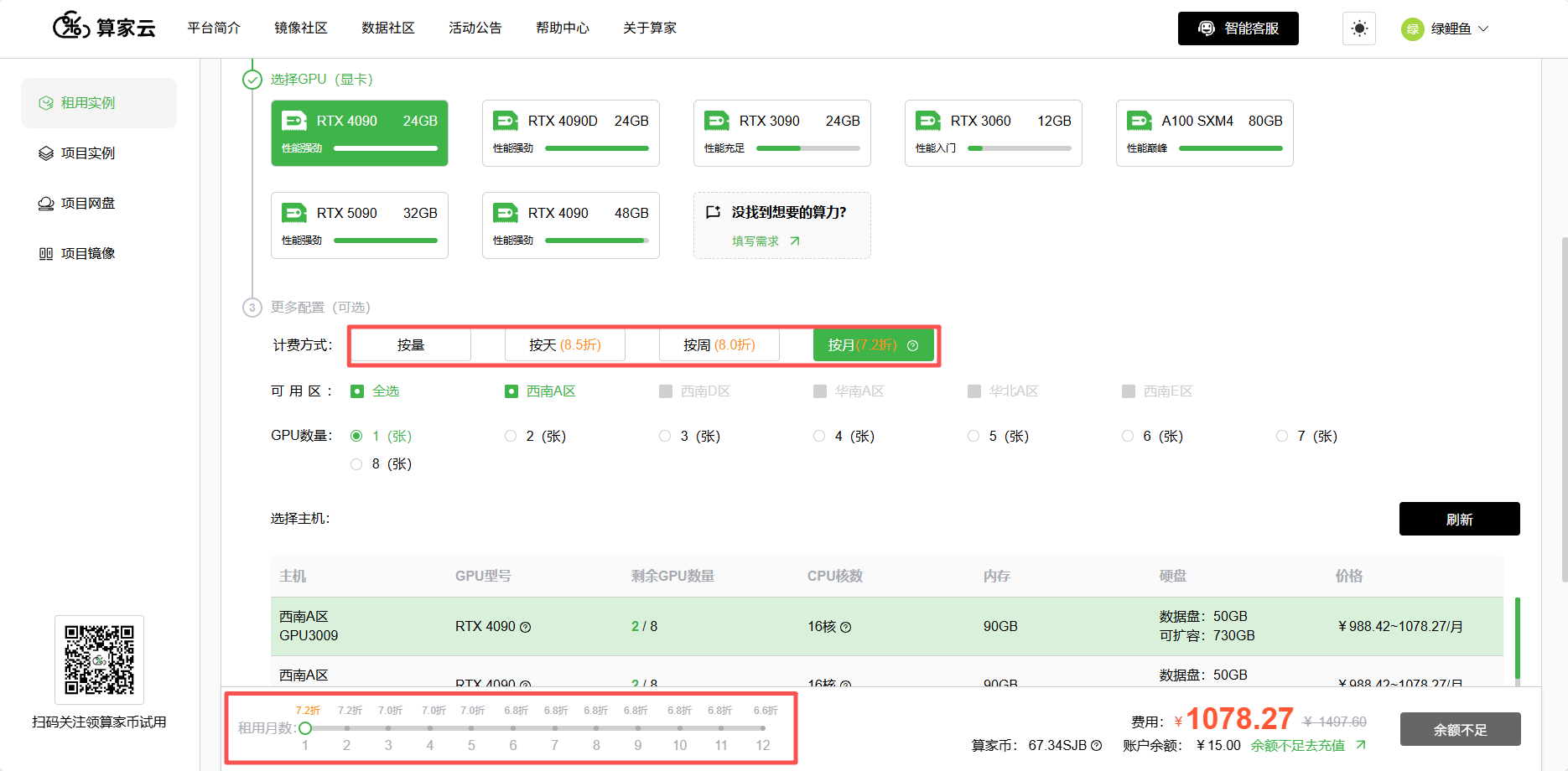
Task: Click the question icon next to 67.34SJB
Action: click(x=1096, y=745)
